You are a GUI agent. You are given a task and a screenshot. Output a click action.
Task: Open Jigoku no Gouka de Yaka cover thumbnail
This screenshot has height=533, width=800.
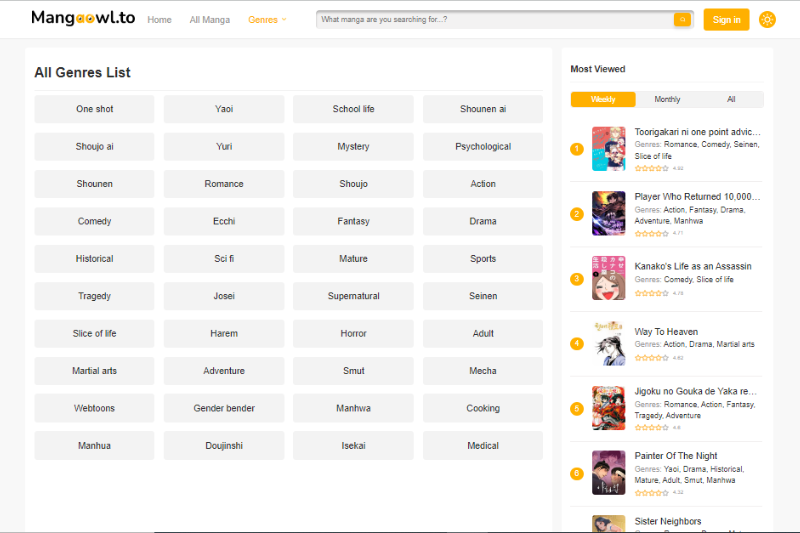tap(608, 408)
